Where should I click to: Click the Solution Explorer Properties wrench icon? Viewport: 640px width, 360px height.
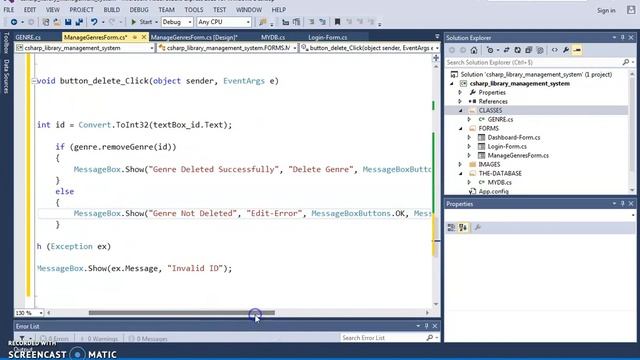point(566,50)
